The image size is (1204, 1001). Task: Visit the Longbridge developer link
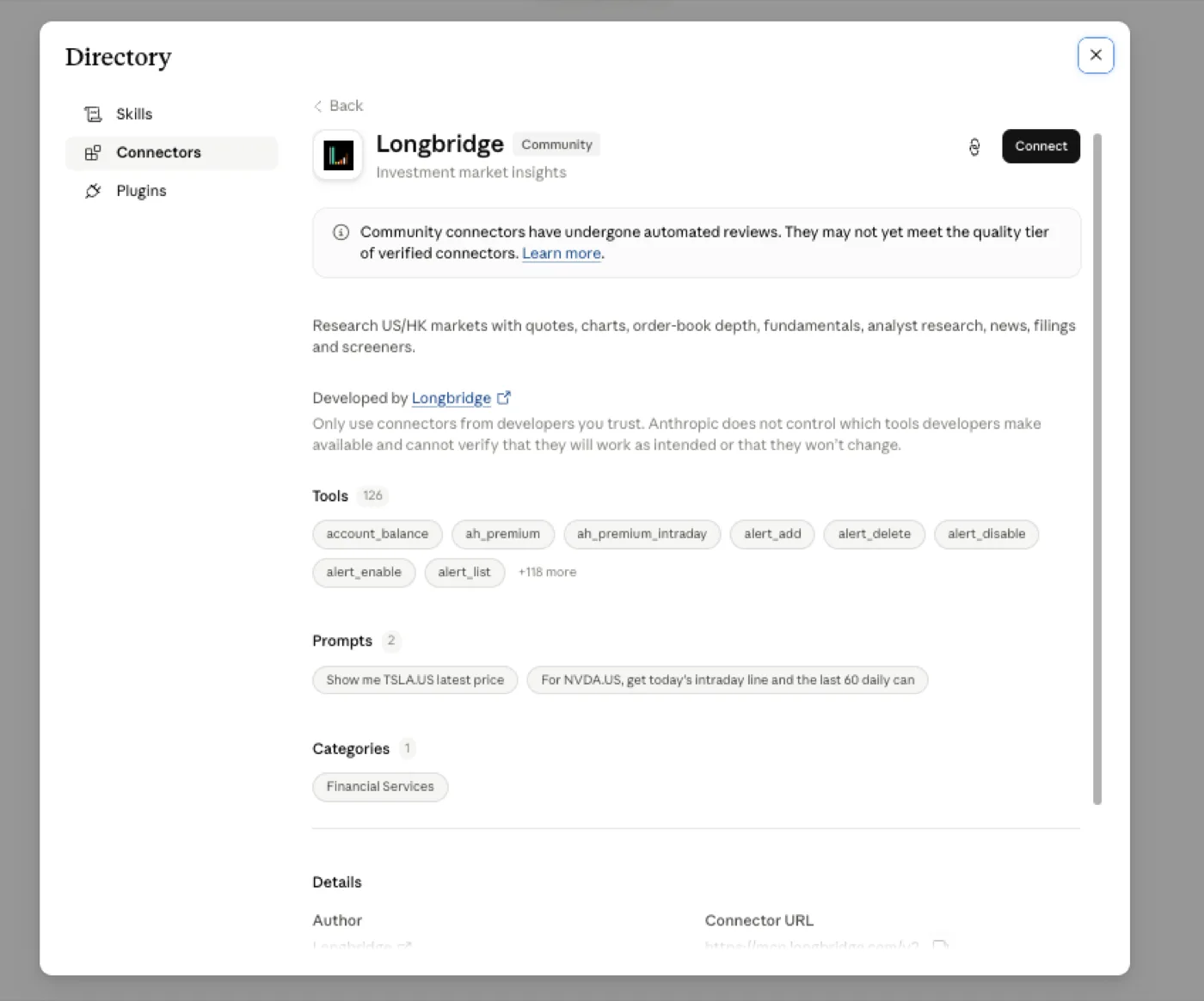[451, 398]
